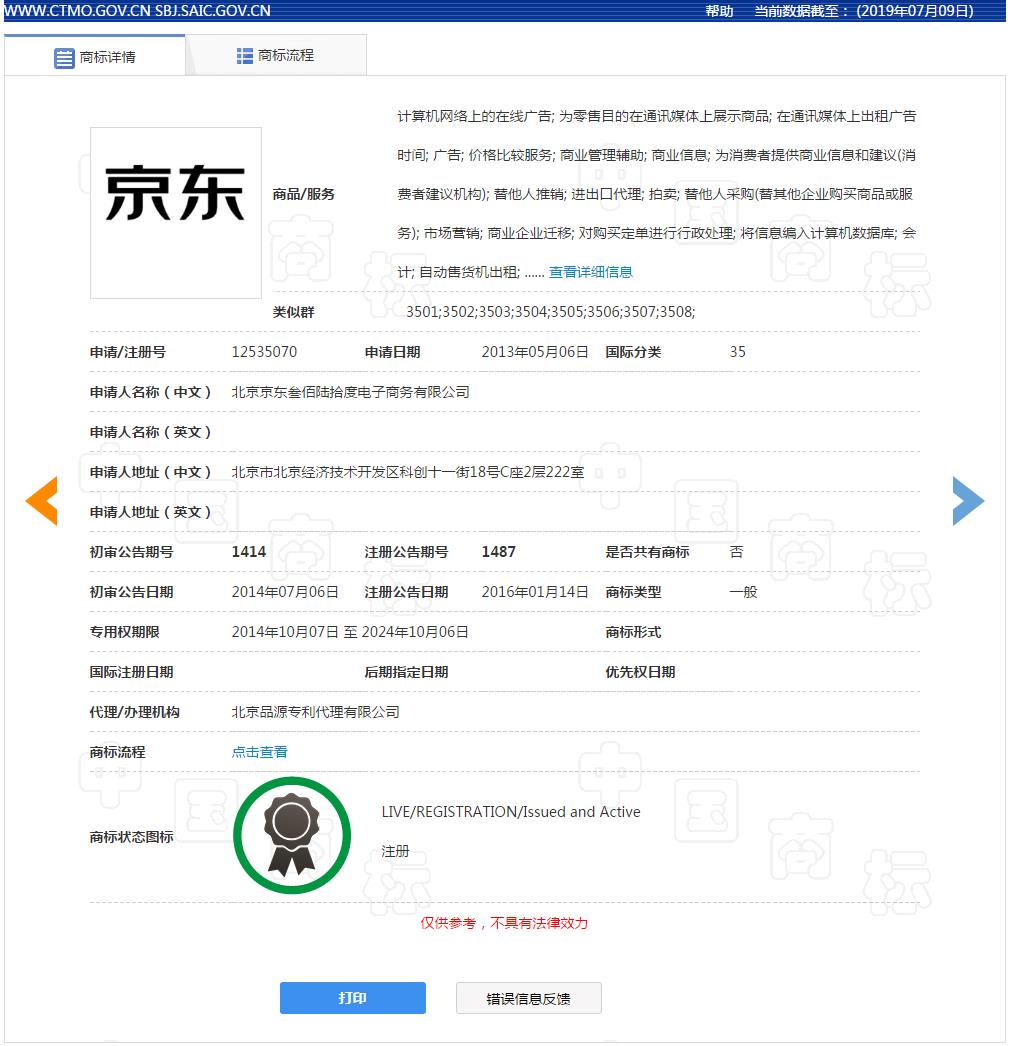Click the red disclaimer 仅供参考，不具有法律效力
The height and width of the screenshot is (1046, 1010).
coord(504,923)
